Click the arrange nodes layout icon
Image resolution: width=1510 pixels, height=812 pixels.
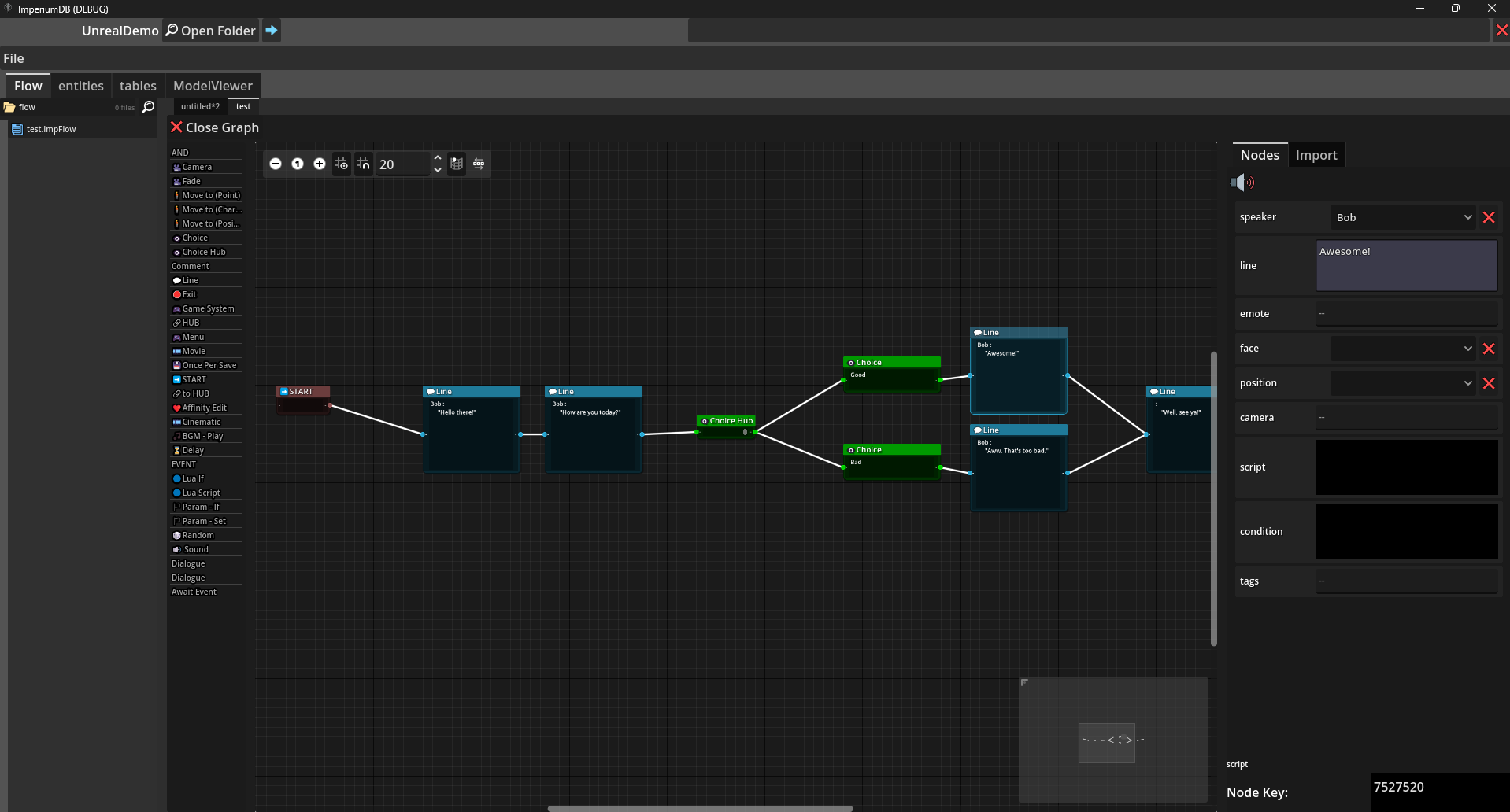click(x=479, y=164)
